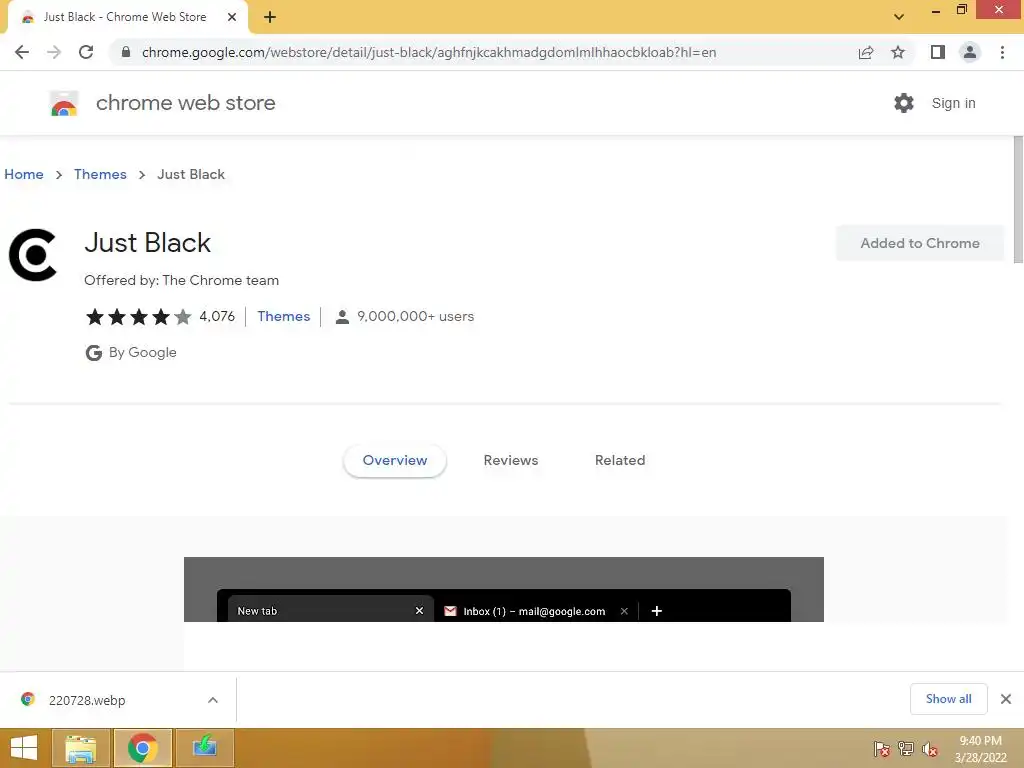Open the installer icon in taskbar

205,748
